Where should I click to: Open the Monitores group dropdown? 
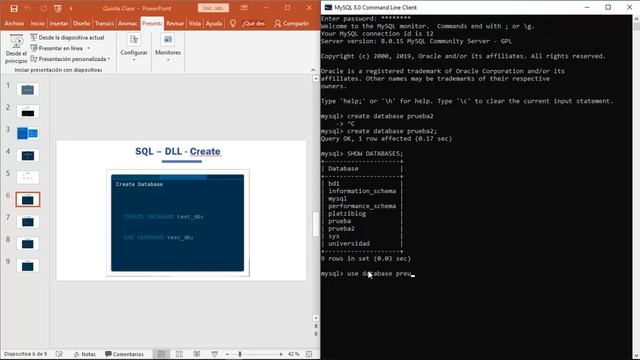pyautogui.click(x=168, y=48)
